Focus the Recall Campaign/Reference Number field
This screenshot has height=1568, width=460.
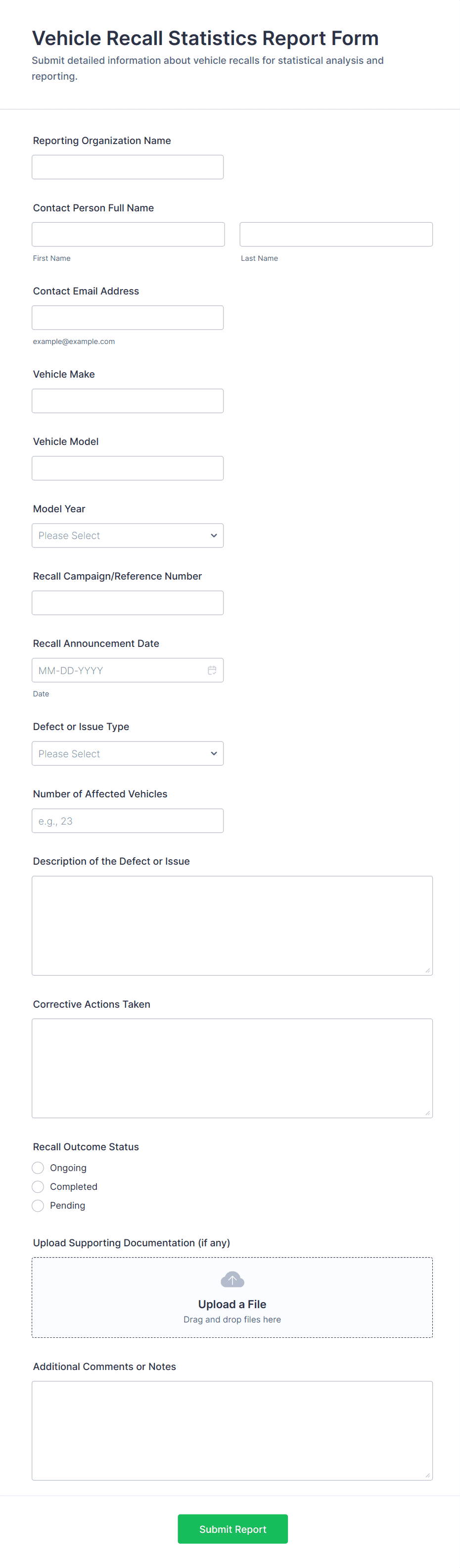(x=127, y=603)
